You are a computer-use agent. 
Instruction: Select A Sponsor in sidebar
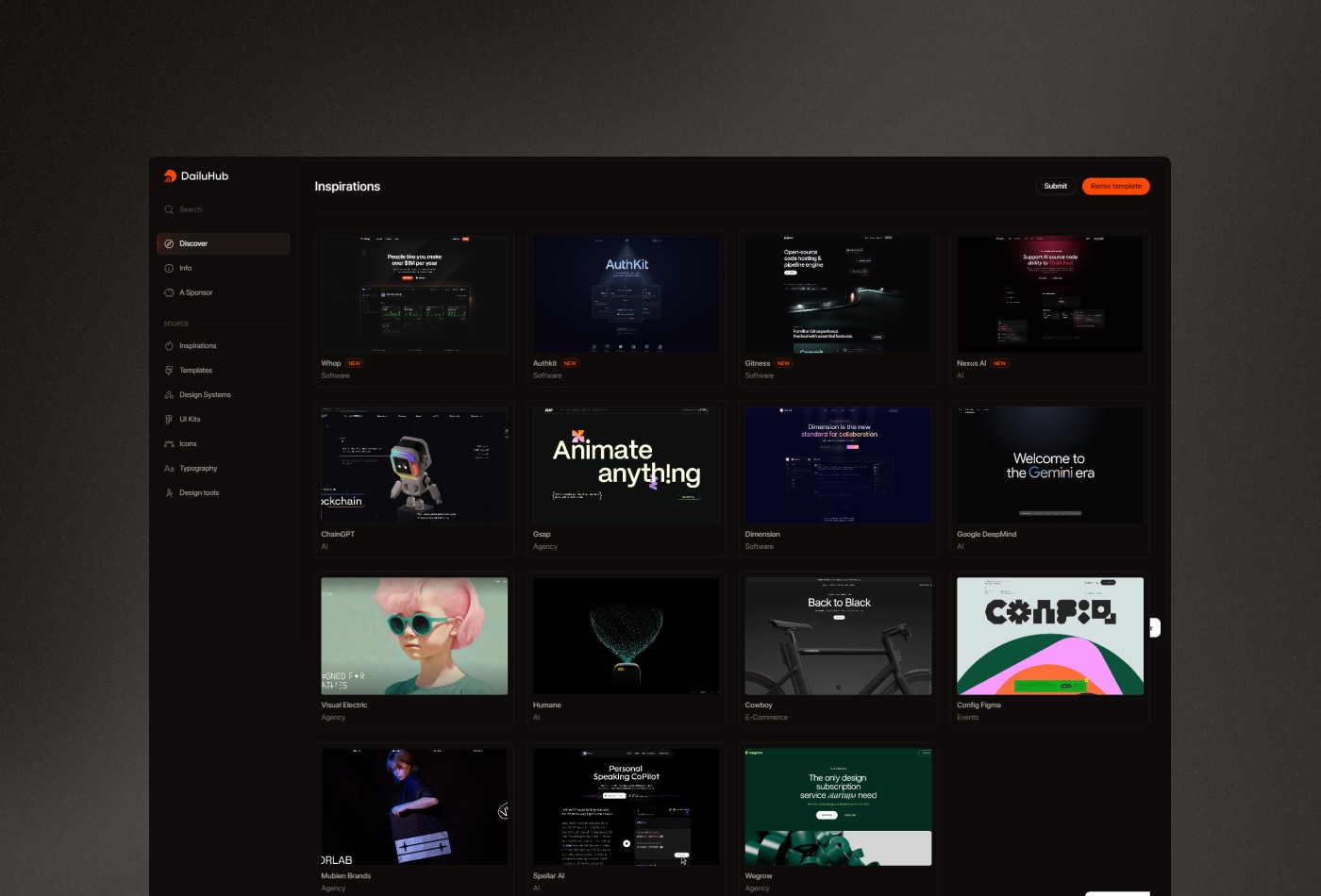(x=223, y=292)
